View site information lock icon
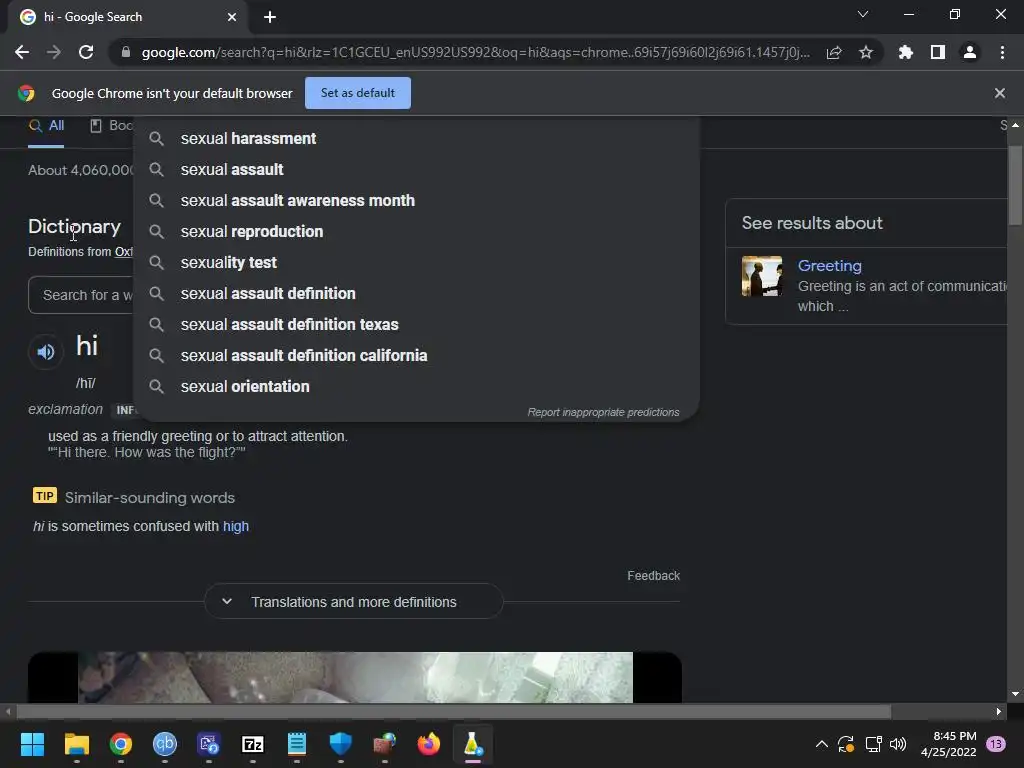Viewport: 1024px width, 768px height. coord(125,52)
